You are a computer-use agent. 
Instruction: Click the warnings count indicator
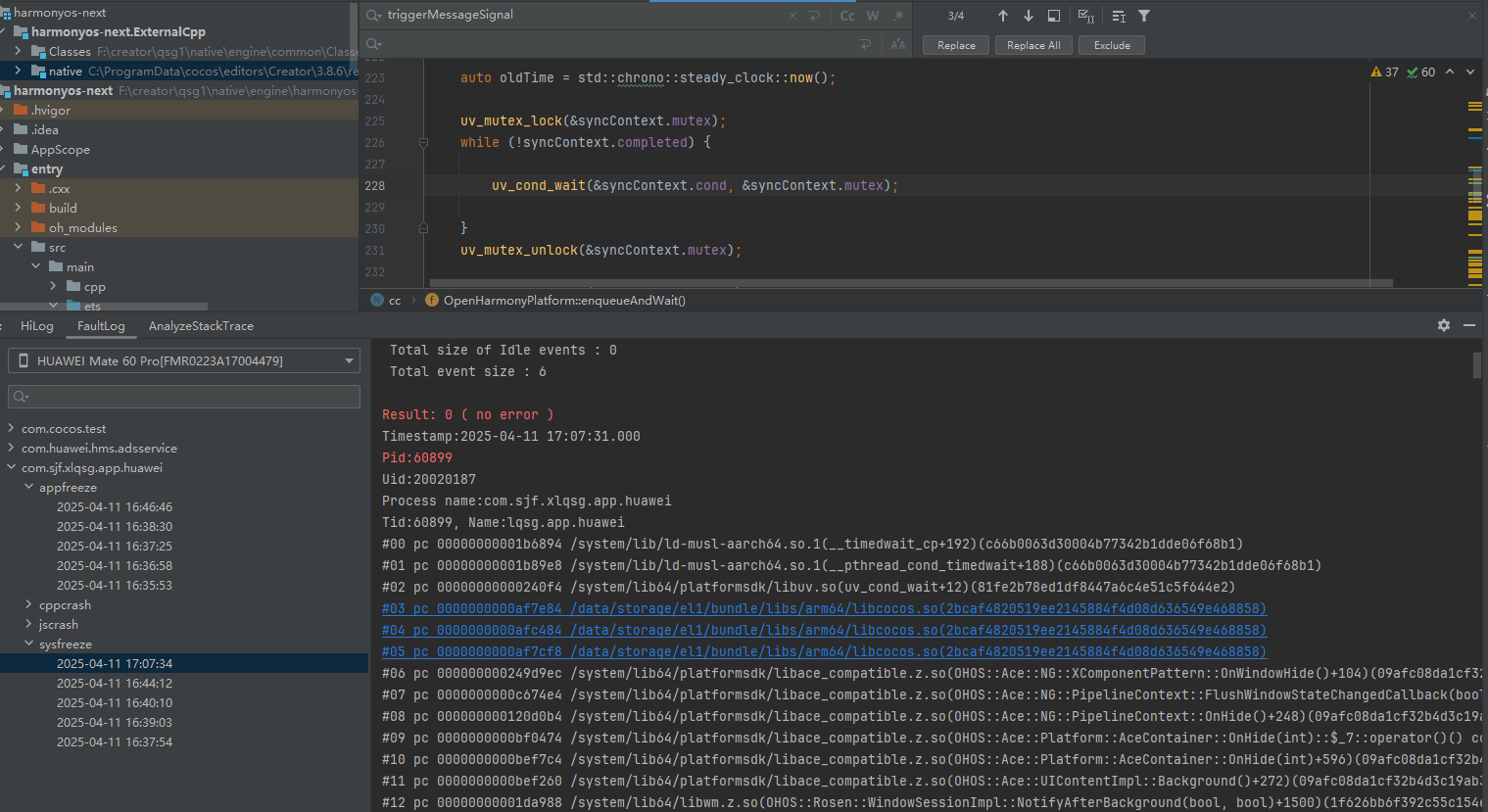(x=1384, y=72)
